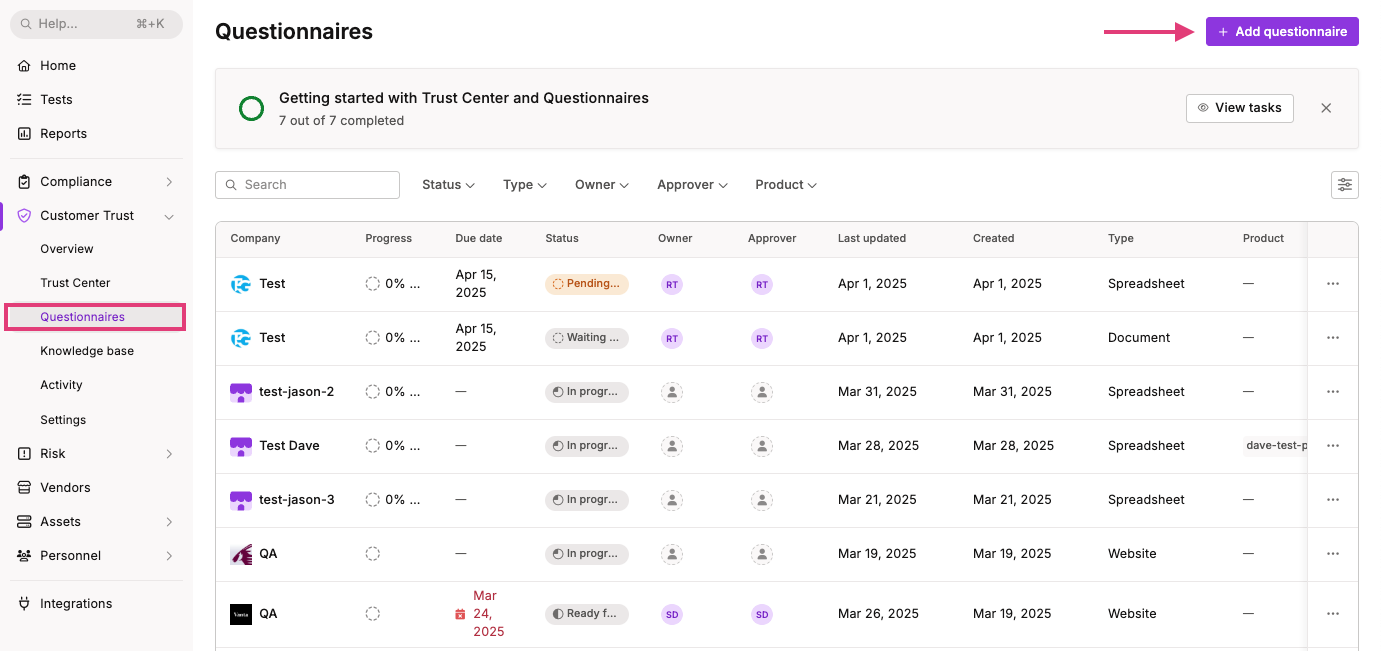Dismiss the Getting started banner
Image resolution: width=1381 pixels, height=651 pixels.
click(x=1326, y=108)
